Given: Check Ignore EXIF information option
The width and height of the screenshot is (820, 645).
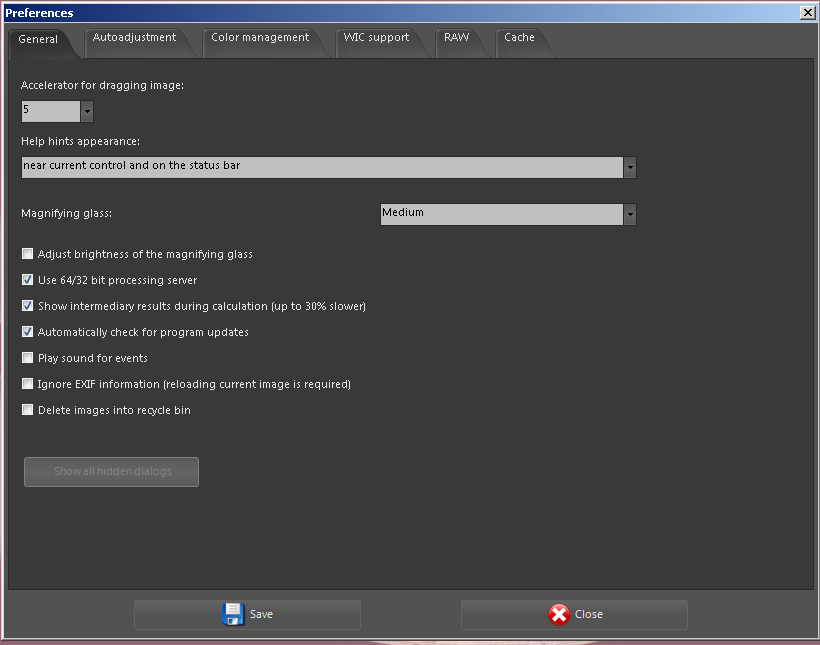Looking at the screenshot, I should [27, 384].
